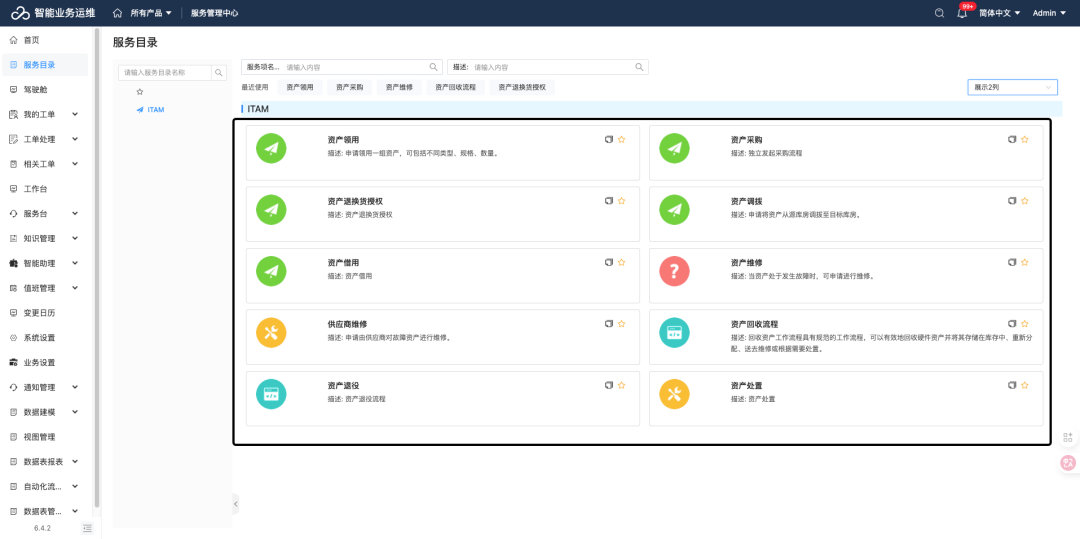The height and width of the screenshot is (539, 1080).
Task: Collapse the catalog tree panel handle
Action: point(235,504)
